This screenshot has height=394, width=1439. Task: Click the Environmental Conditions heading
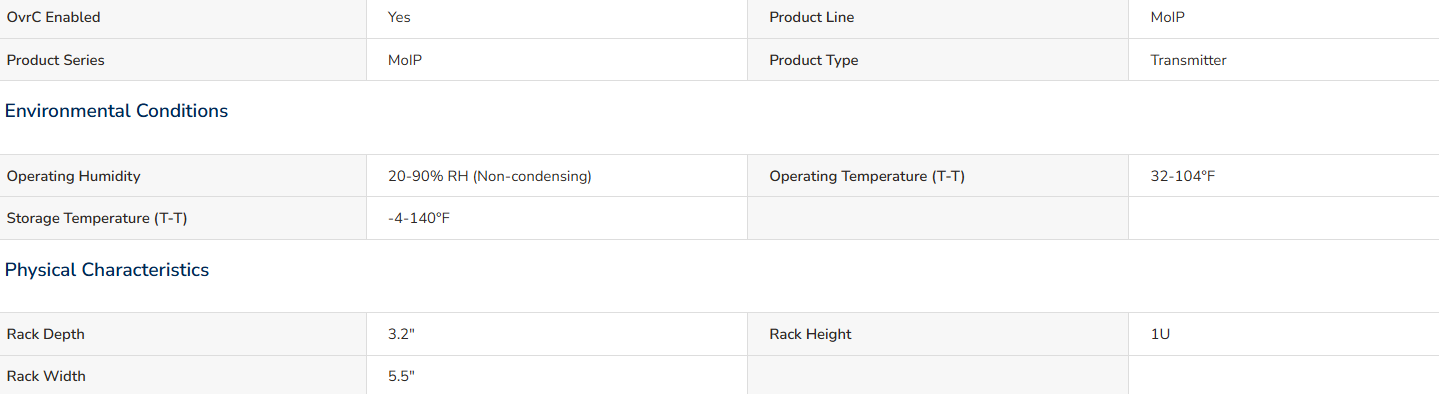117,111
